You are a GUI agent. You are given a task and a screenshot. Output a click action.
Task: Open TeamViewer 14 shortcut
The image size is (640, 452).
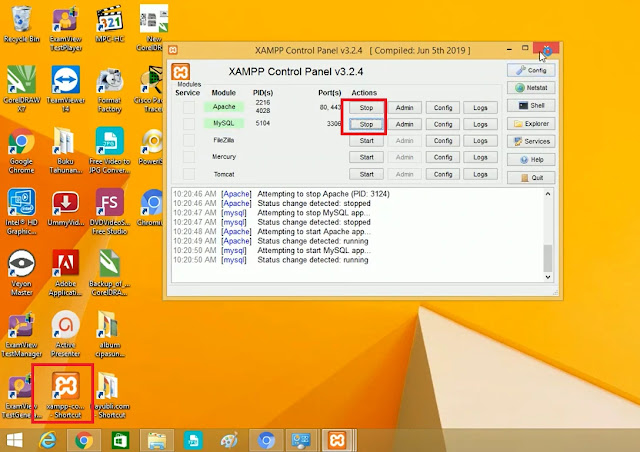66,89
